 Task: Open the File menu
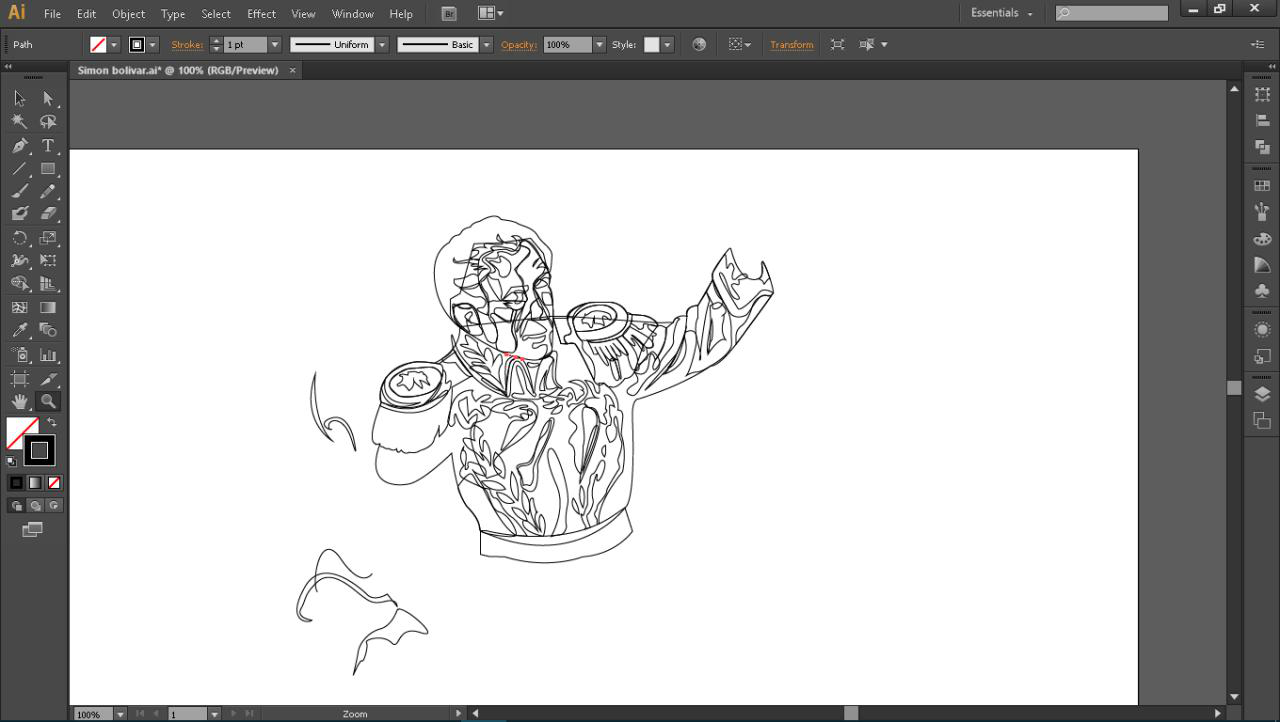click(52, 14)
